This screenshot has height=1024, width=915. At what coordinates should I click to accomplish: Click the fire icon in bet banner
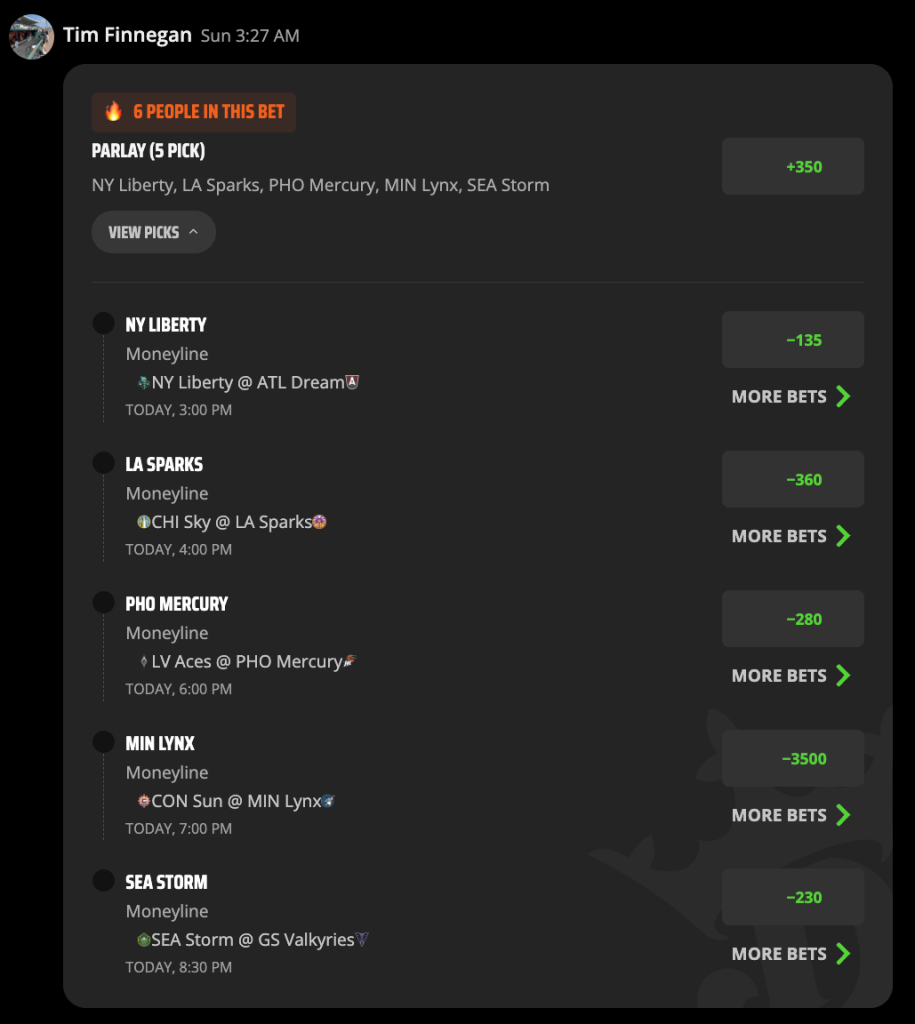[x=114, y=112]
